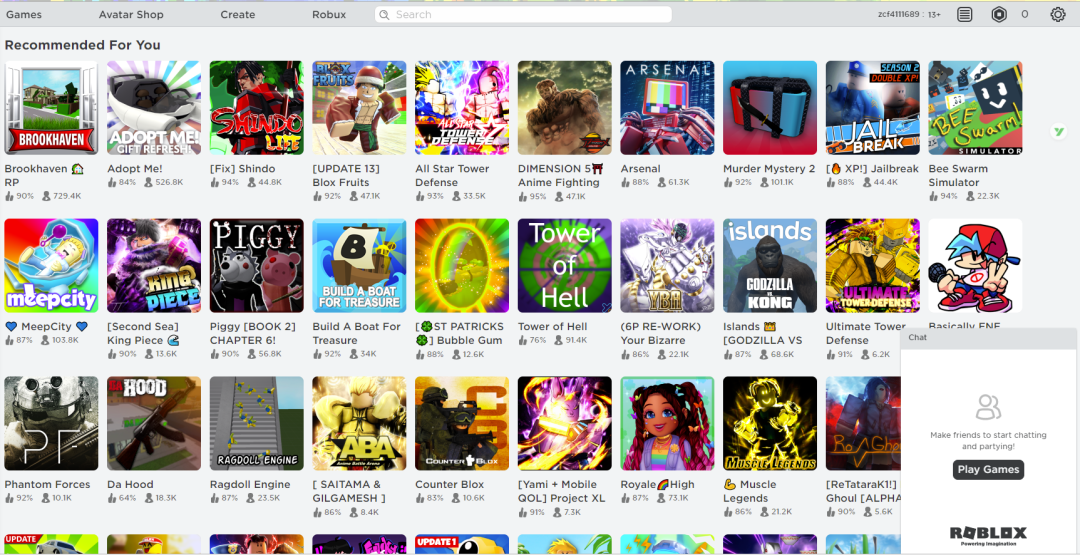Image resolution: width=1080 pixels, height=555 pixels.
Task: Open the Royale High game thumbnail
Action: click(x=667, y=423)
